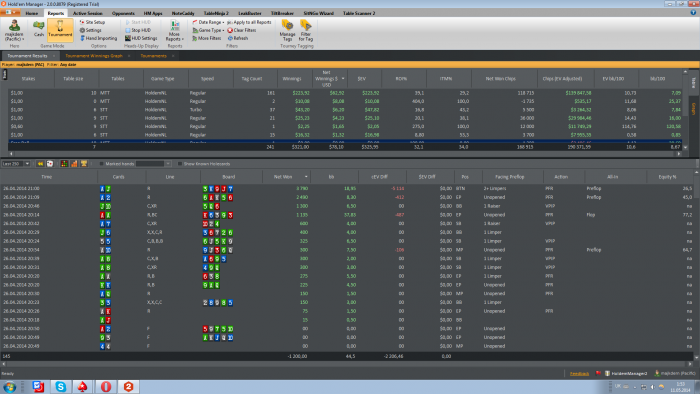
Task: Switch to the Active Session tab
Action: (x=88, y=13)
